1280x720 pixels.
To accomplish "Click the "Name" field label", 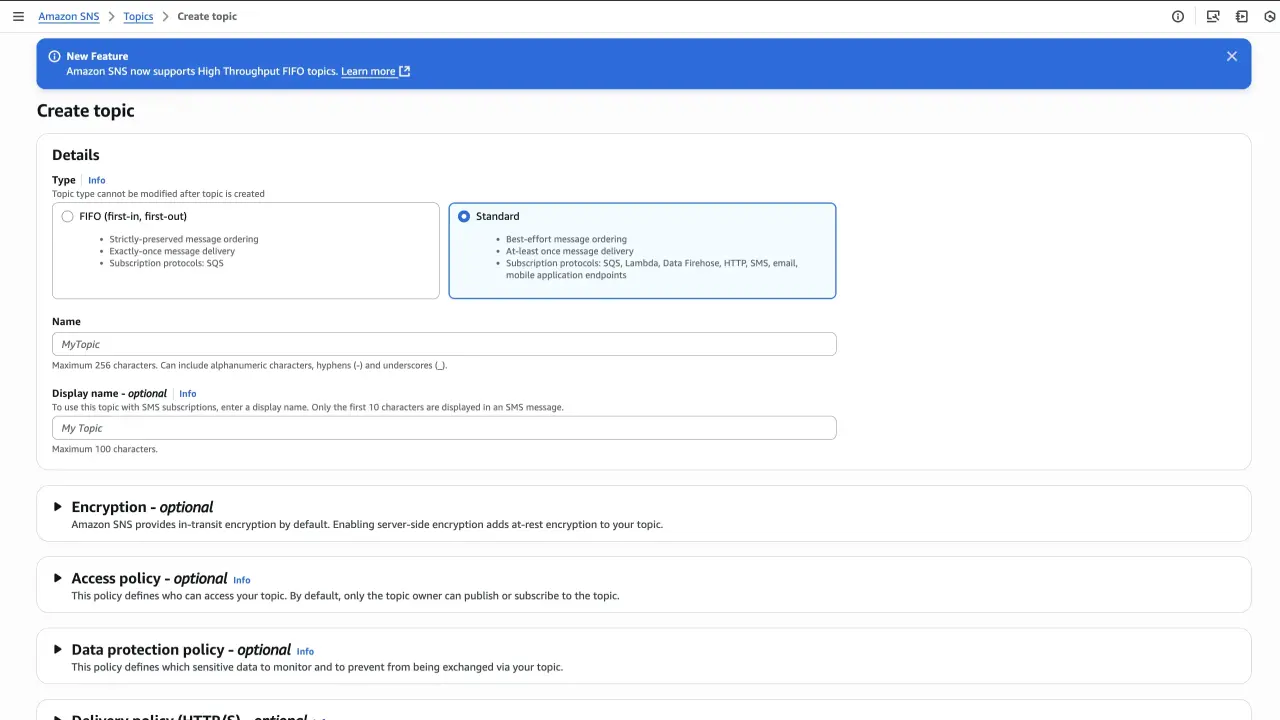I will (66, 321).
